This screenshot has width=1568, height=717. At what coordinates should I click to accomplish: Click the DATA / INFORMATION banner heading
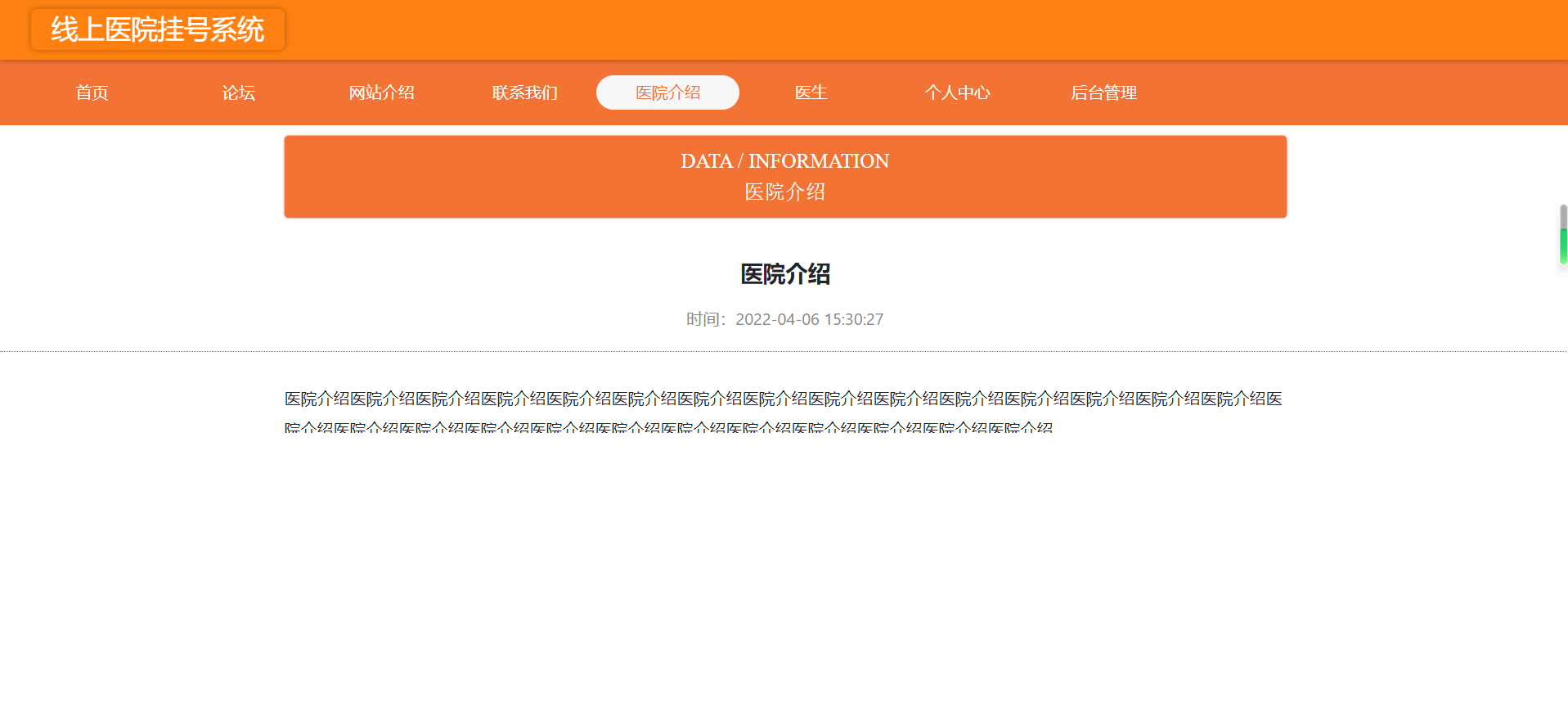tap(785, 161)
